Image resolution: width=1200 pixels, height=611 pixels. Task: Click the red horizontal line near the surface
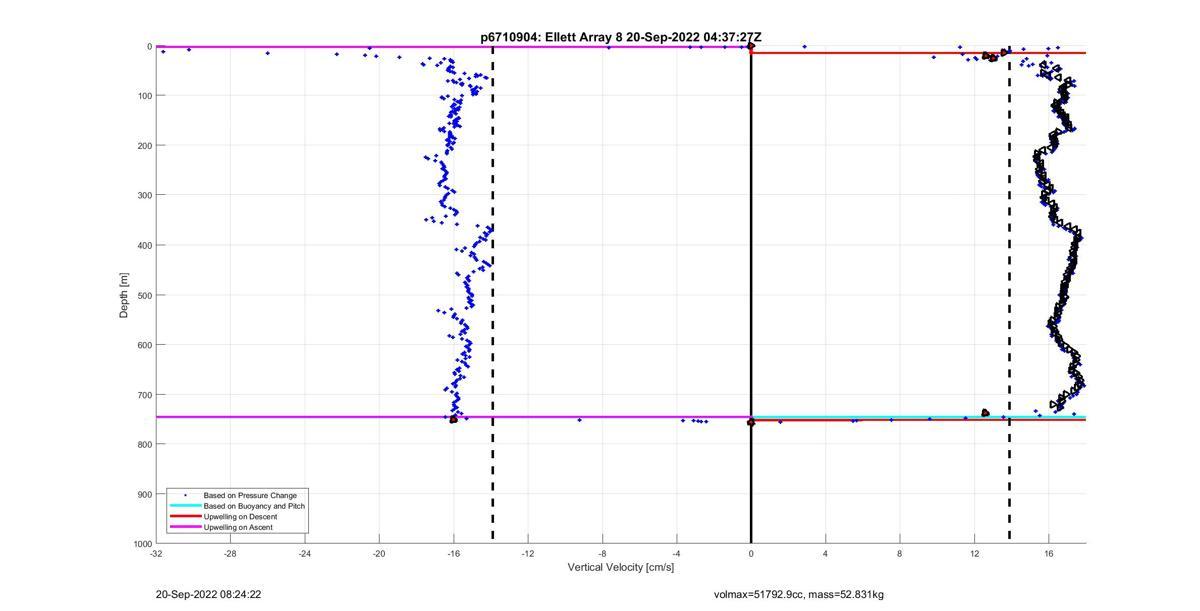pyautogui.click(x=918, y=53)
